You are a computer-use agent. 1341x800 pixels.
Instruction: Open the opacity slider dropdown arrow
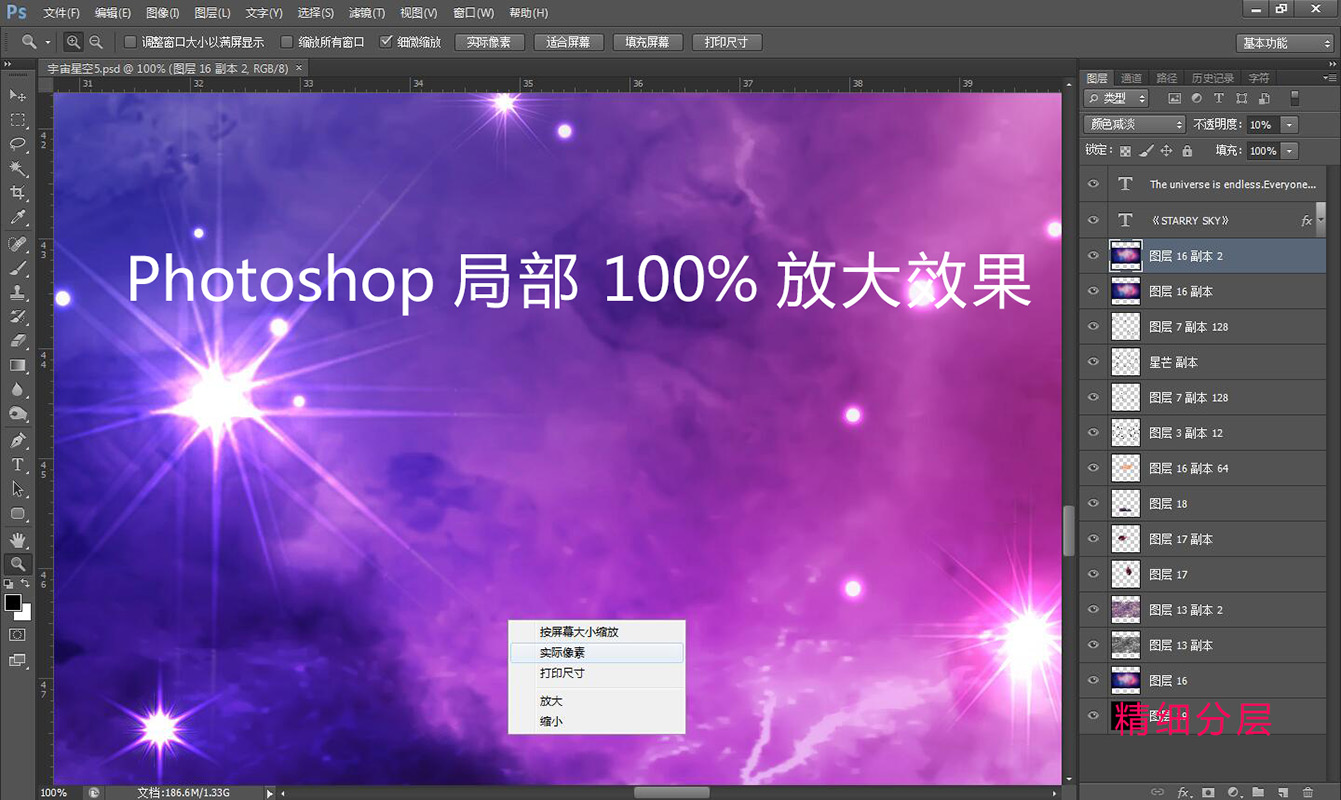1289,125
